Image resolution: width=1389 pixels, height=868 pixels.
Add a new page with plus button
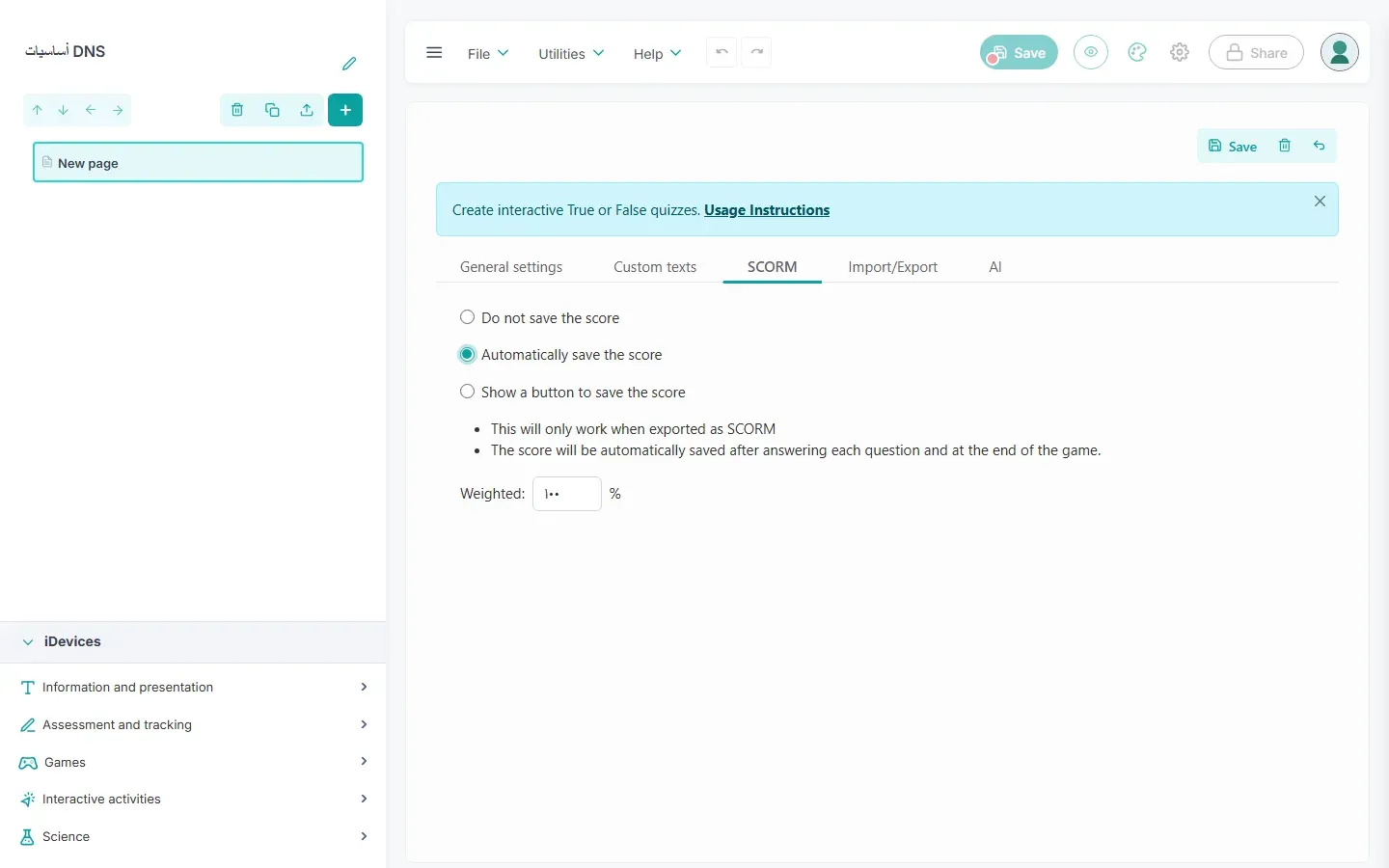[345, 110]
